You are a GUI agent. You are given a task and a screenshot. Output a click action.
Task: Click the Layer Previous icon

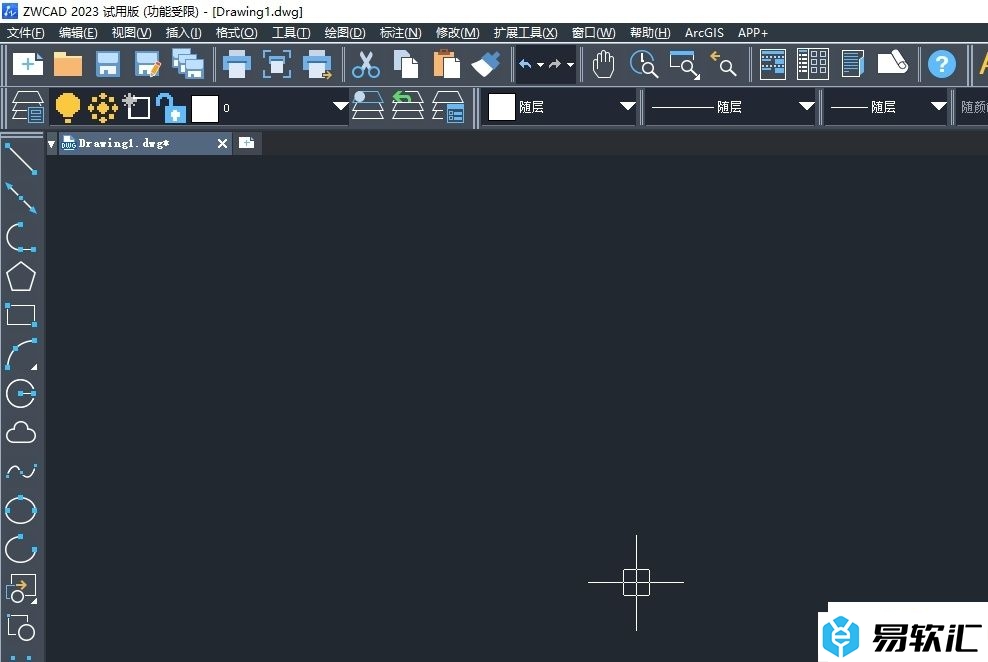408,106
